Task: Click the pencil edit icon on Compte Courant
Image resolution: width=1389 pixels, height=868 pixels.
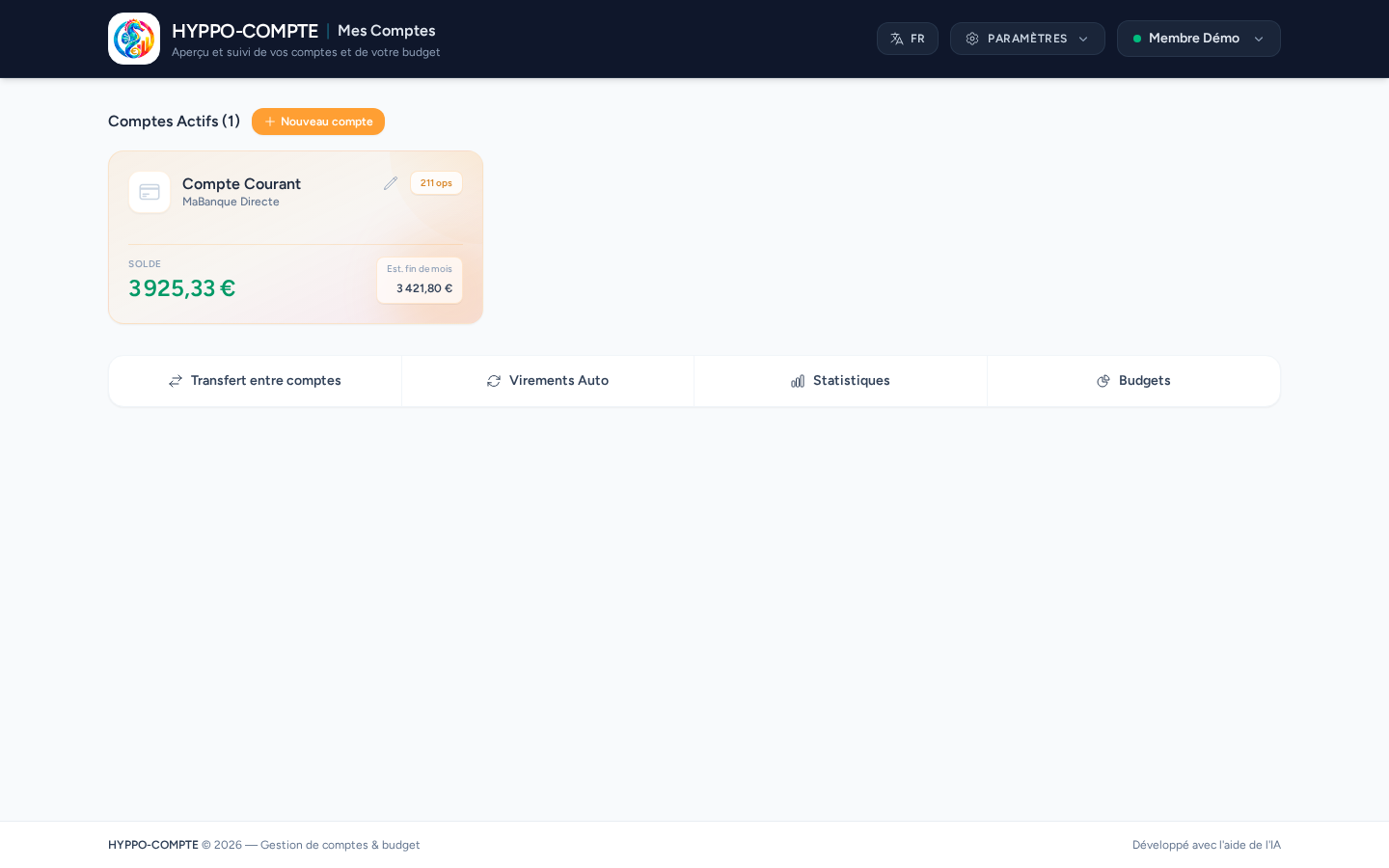Action: coord(391,183)
